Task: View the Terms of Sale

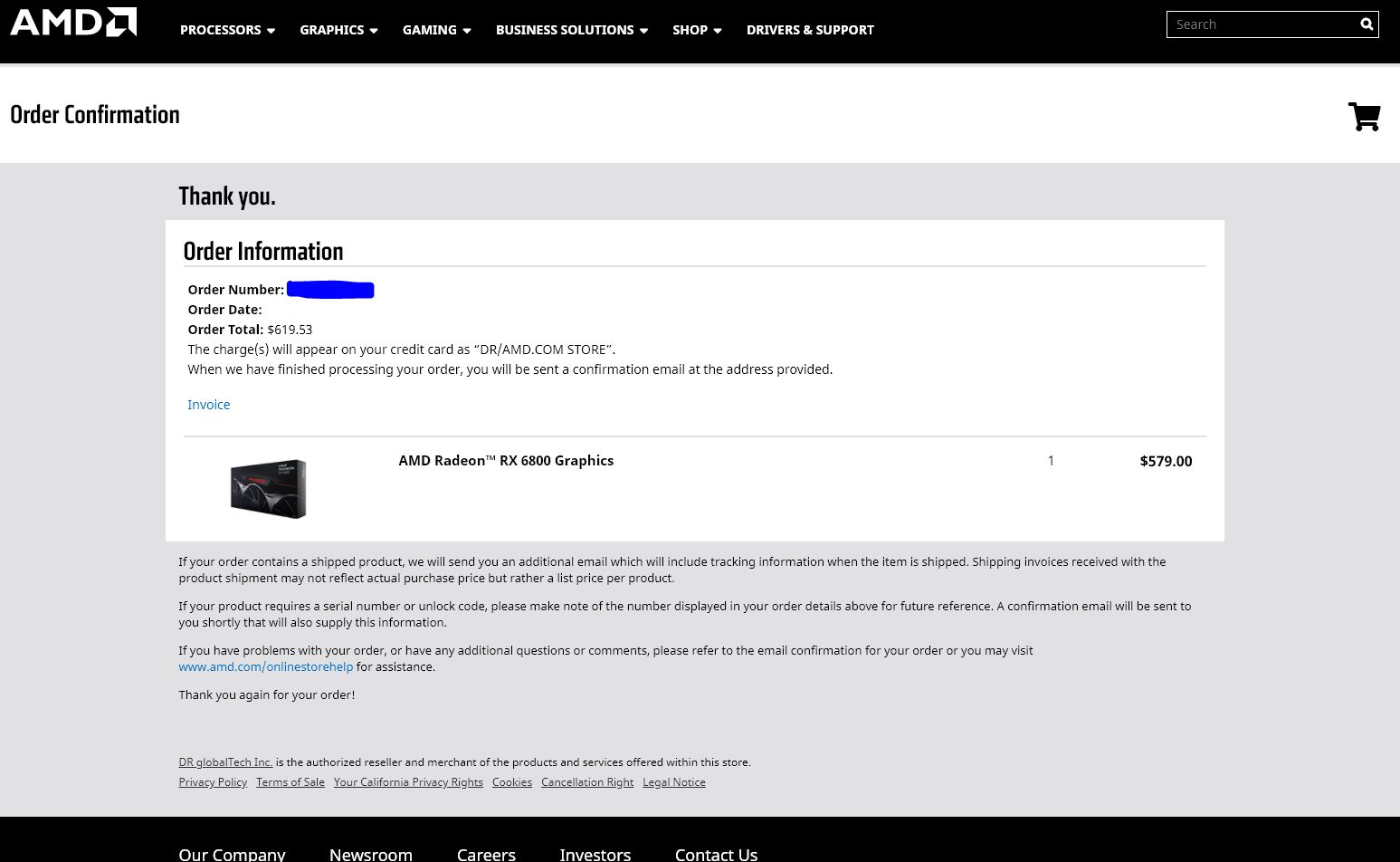Action: pyautogui.click(x=290, y=782)
